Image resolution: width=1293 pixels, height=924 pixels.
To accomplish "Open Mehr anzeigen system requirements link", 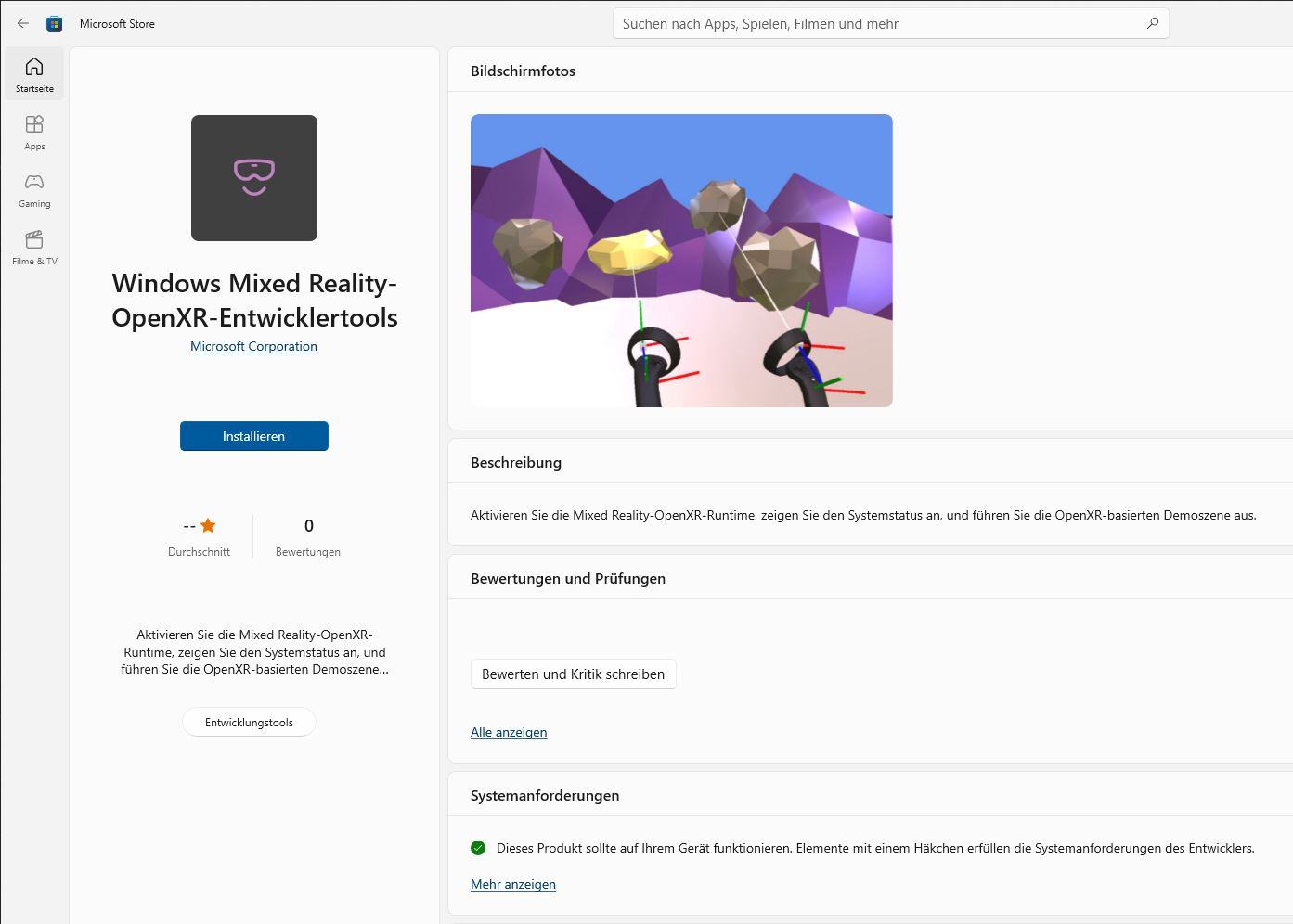I will [513, 884].
